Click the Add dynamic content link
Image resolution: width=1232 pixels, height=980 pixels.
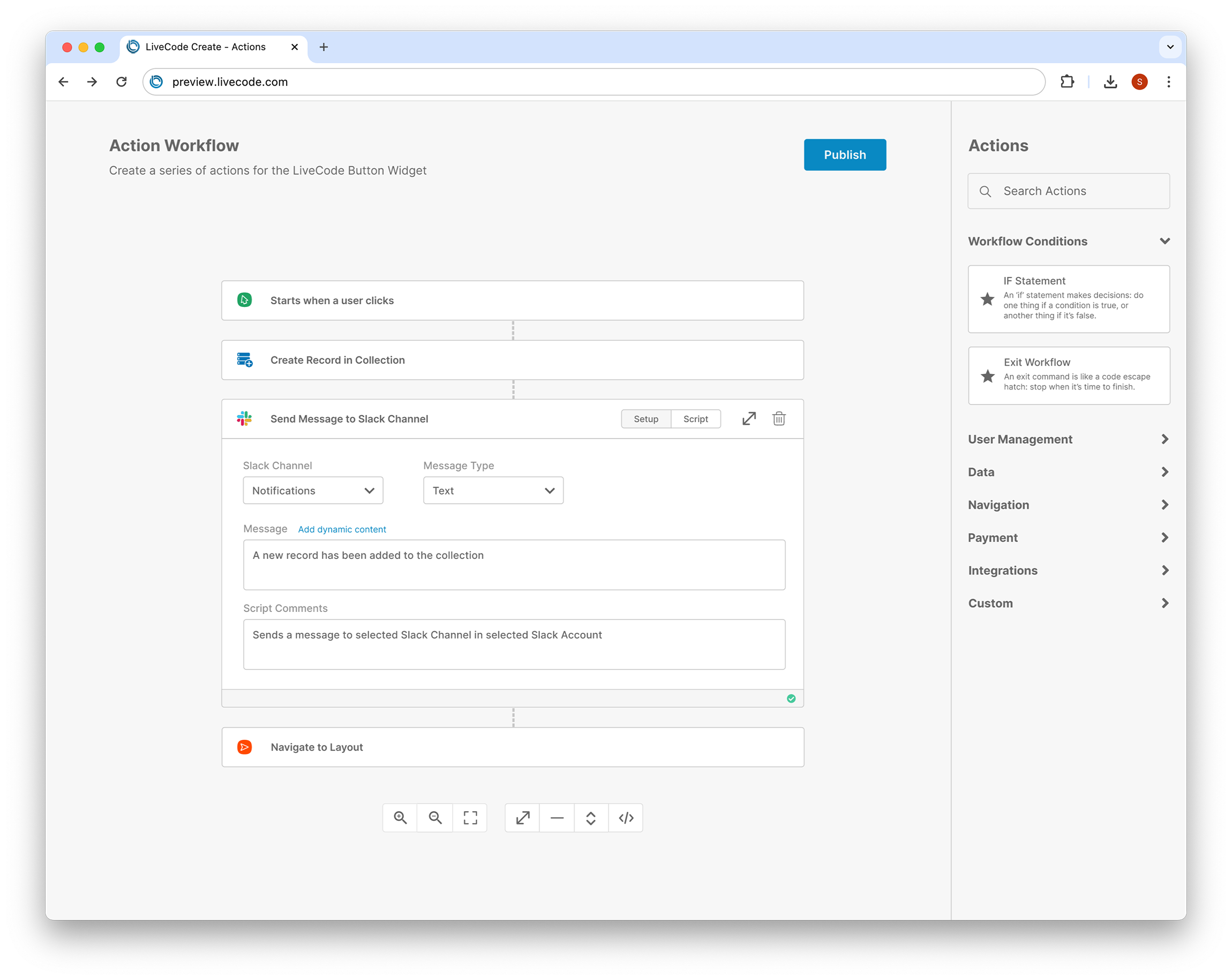pyautogui.click(x=342, y=529)
